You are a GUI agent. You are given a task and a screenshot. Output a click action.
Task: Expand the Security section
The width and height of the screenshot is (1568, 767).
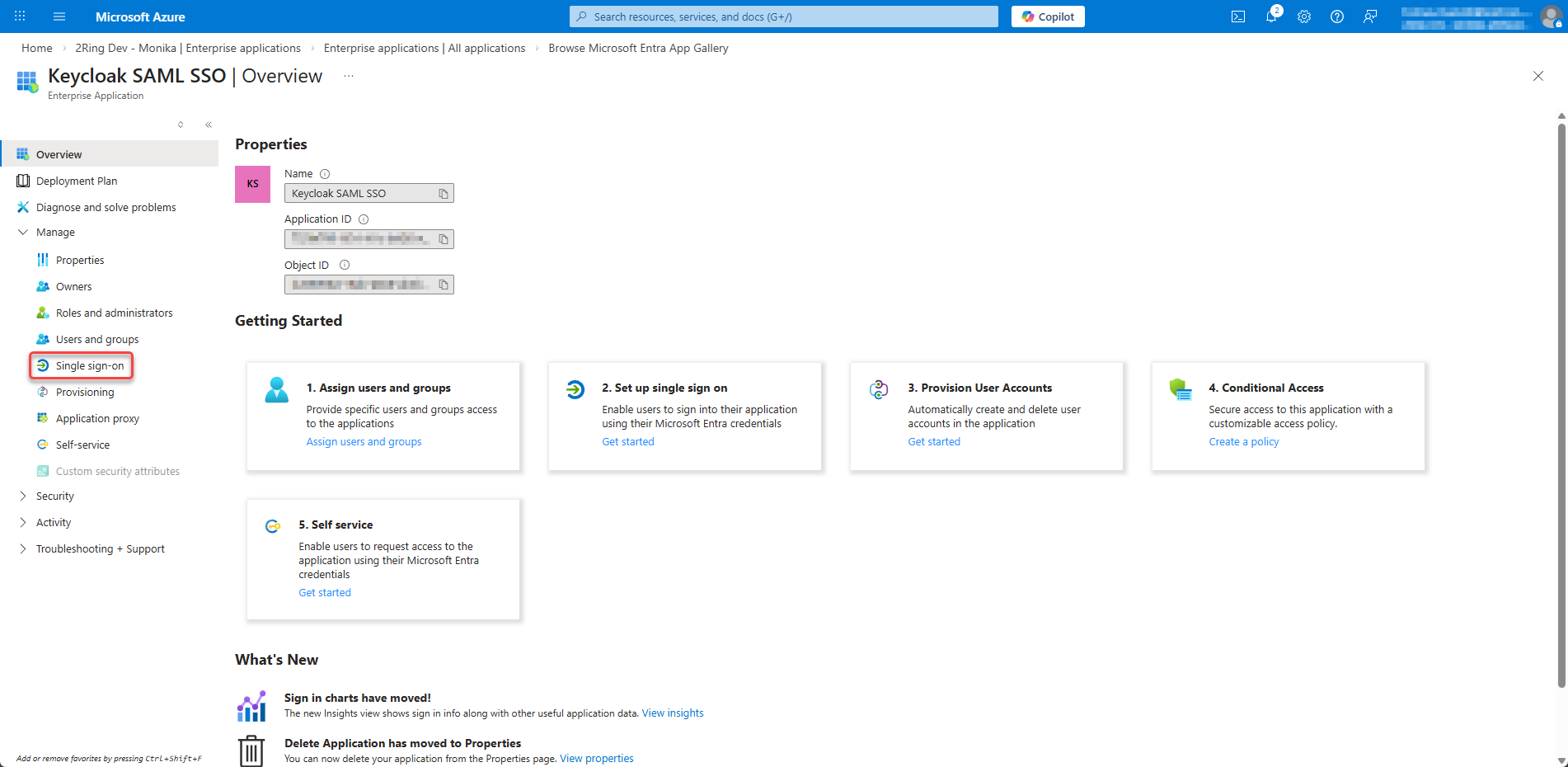pos(54,496)
